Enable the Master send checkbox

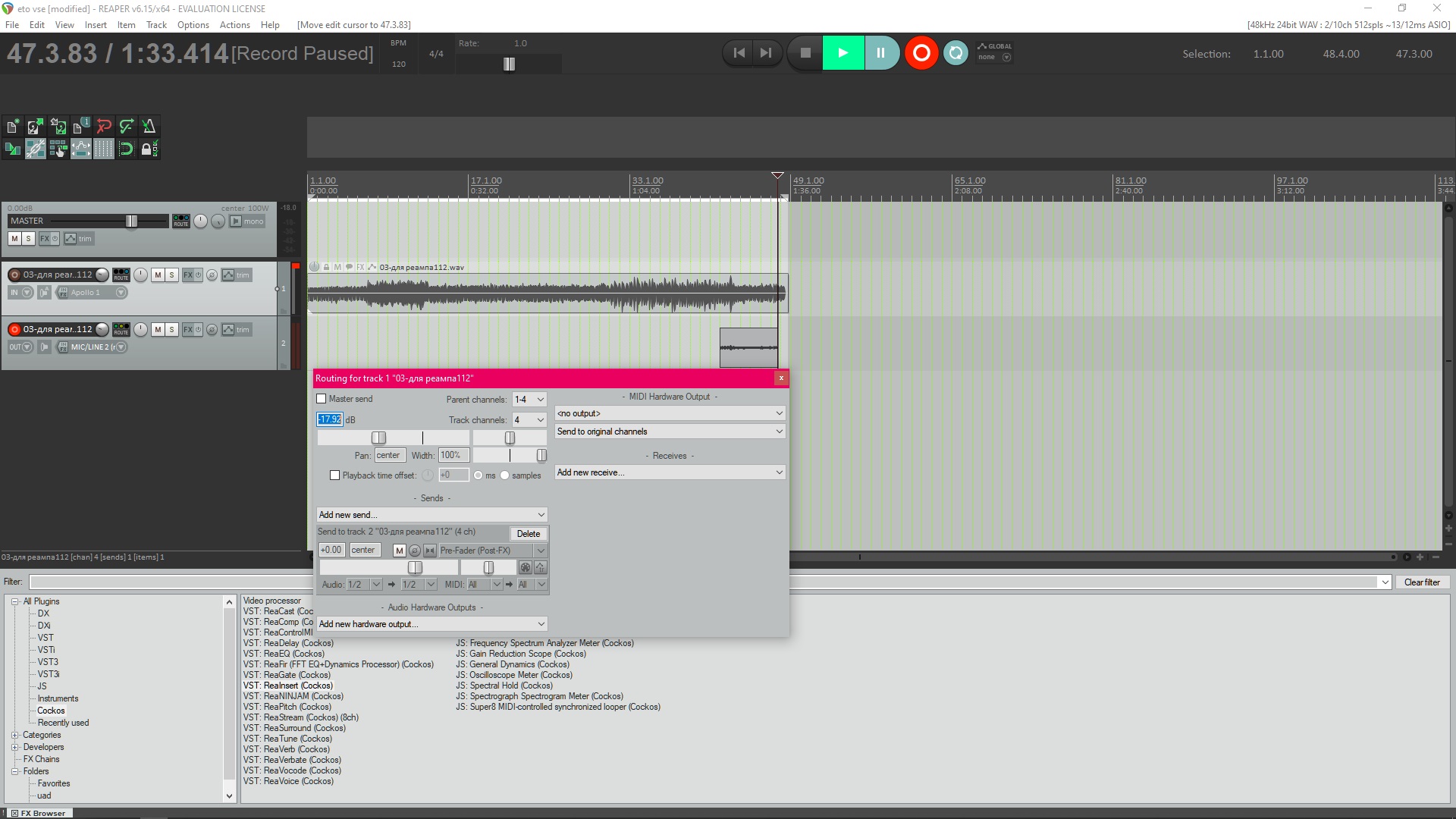(x=322, y=399)
